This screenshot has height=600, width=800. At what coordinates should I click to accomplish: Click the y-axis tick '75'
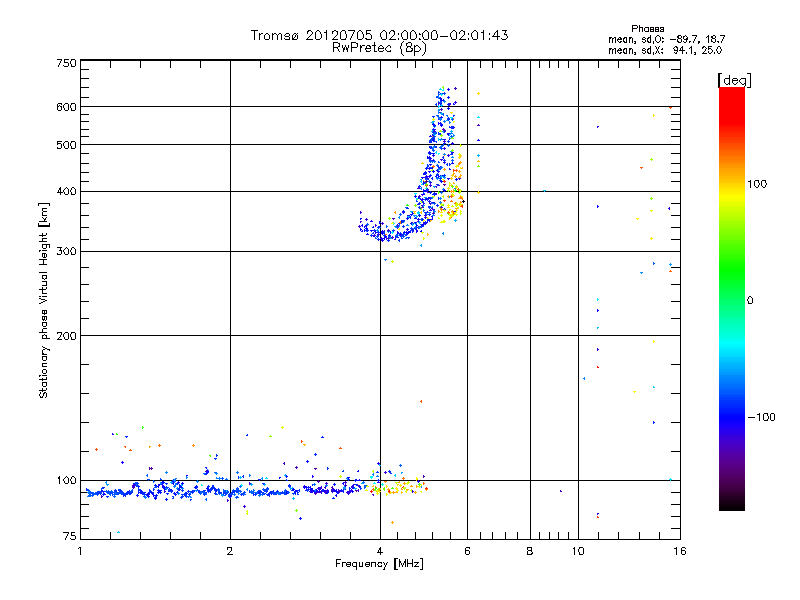pos(70,536)
